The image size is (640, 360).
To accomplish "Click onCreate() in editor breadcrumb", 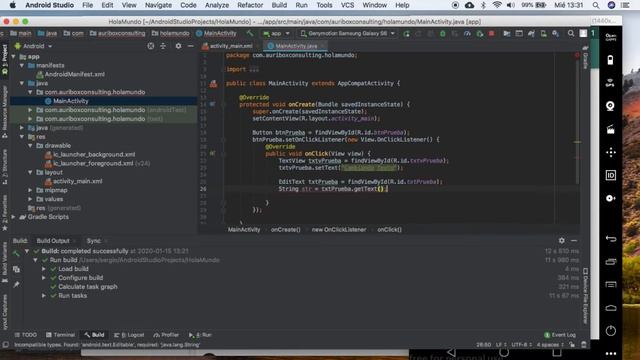I will (x=285, y=230).
